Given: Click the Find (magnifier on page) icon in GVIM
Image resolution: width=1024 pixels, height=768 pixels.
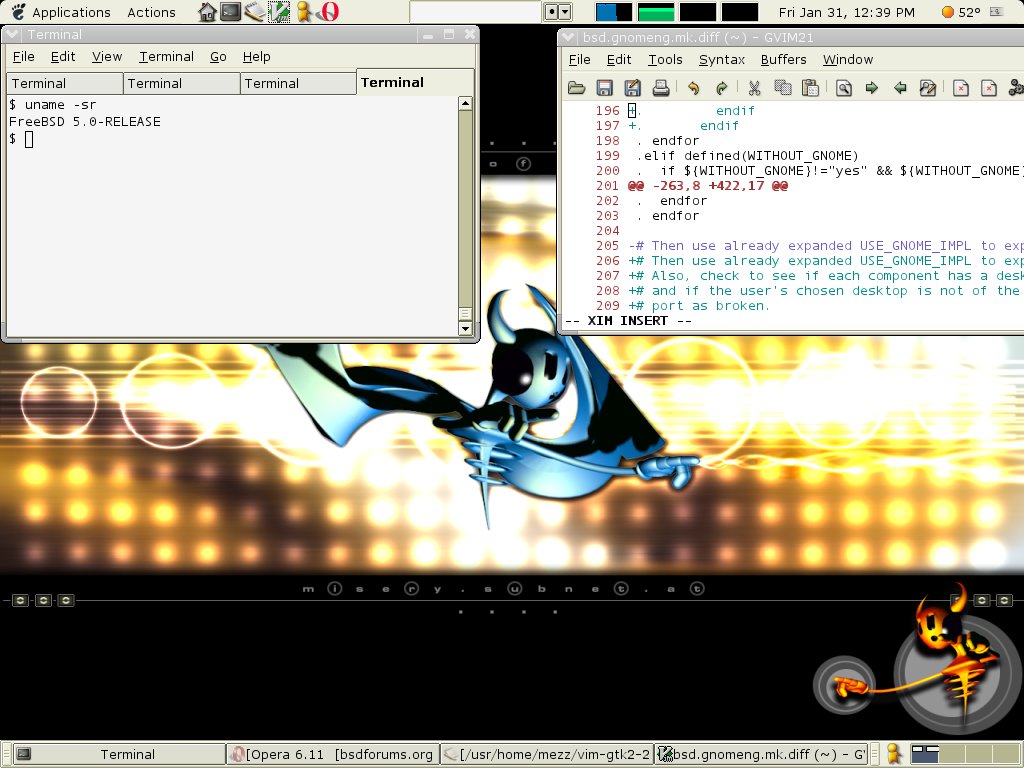Looking at the screenshot, I should click(x=844, y=88).
